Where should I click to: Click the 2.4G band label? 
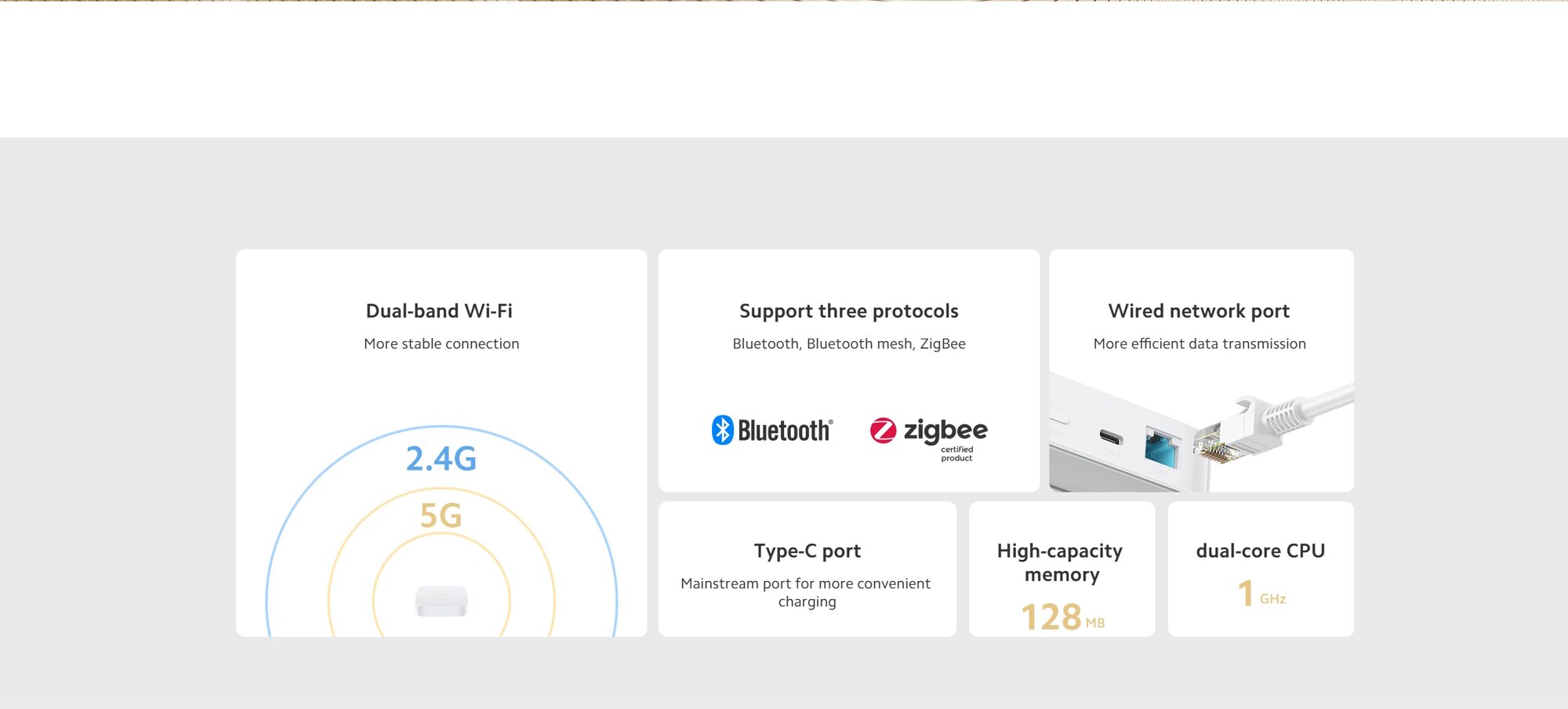[441, 459]
